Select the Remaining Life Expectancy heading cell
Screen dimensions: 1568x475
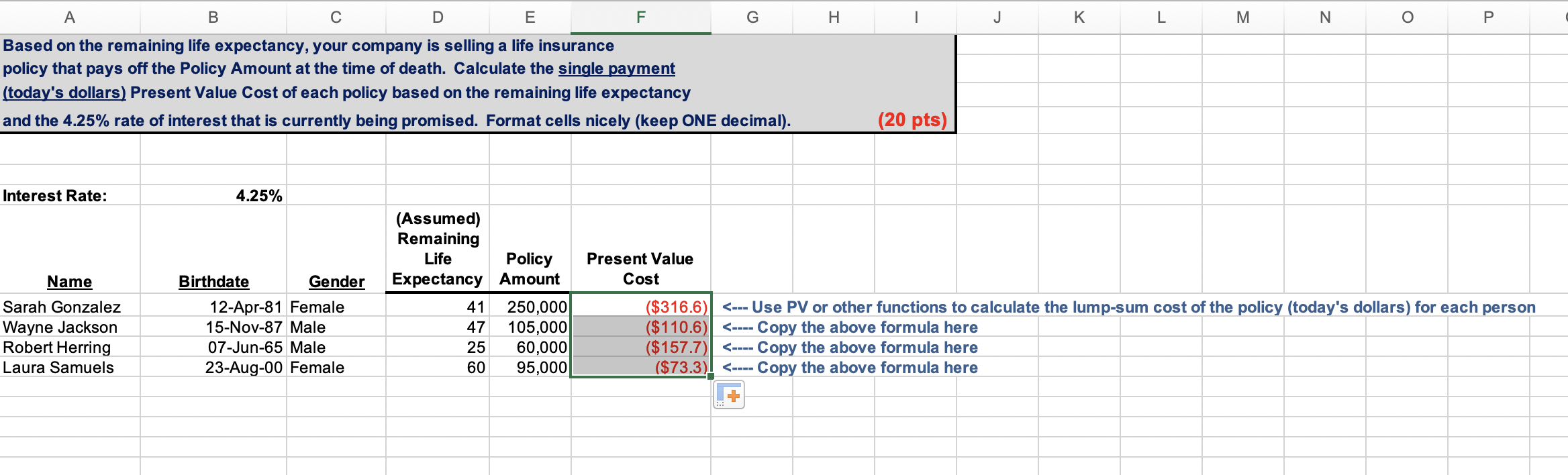tap(438, 249)
